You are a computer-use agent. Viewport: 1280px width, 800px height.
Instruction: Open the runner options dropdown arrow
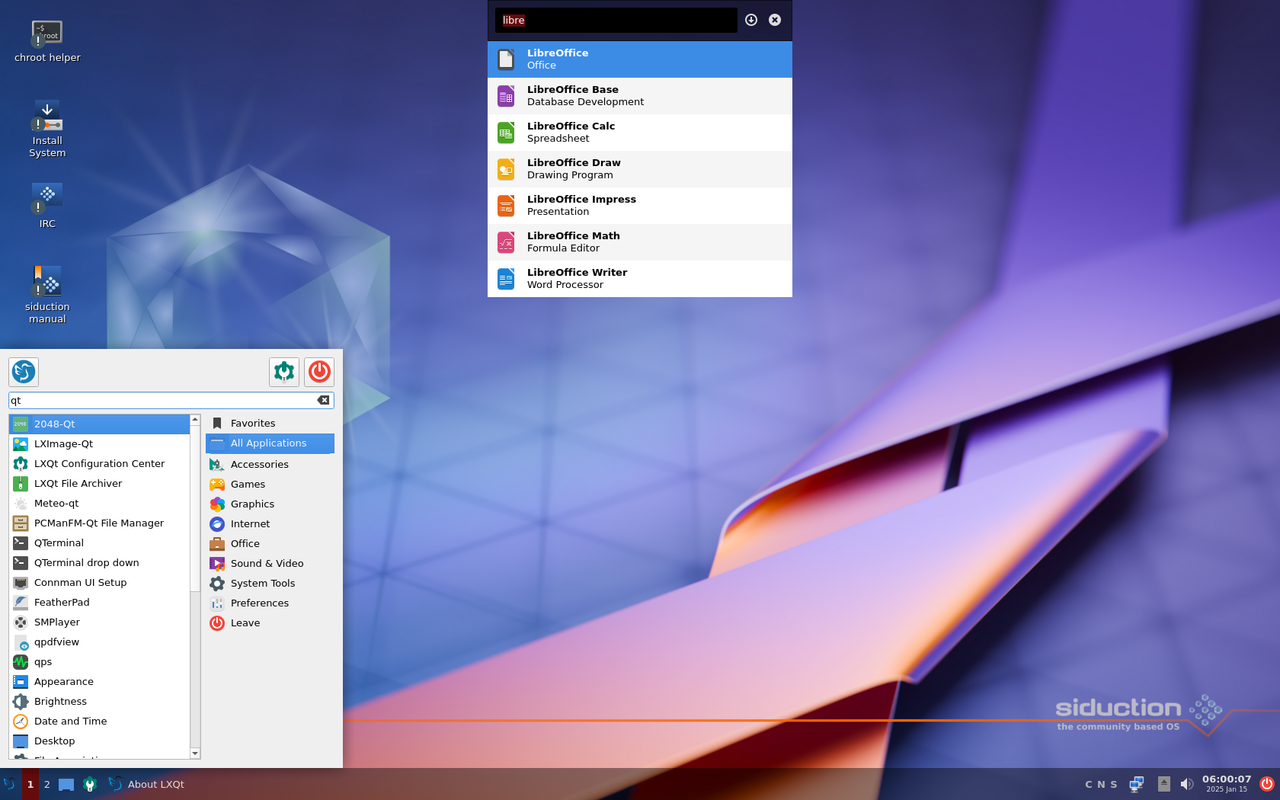point(751,20)
